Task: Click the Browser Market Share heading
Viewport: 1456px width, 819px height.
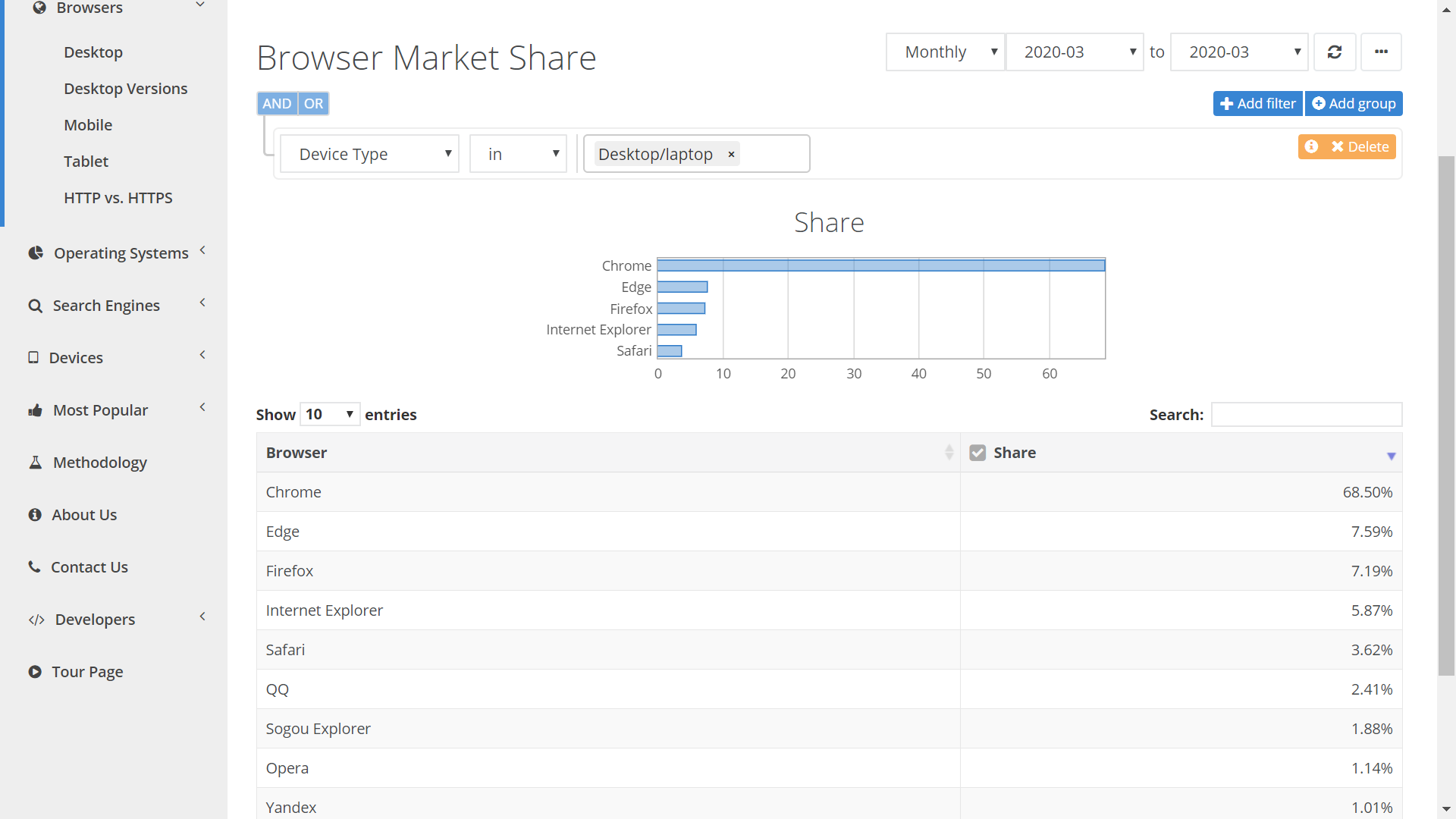Action: tap(426, 58)
